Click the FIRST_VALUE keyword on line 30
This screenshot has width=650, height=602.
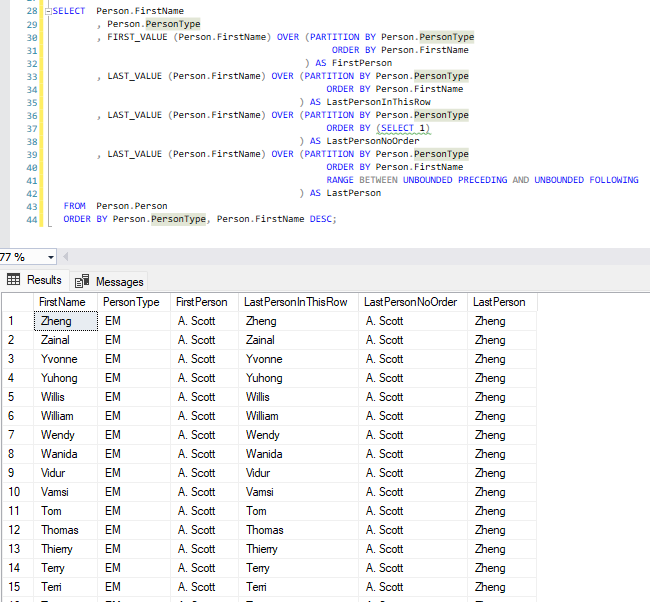click(x=137, y=37)
